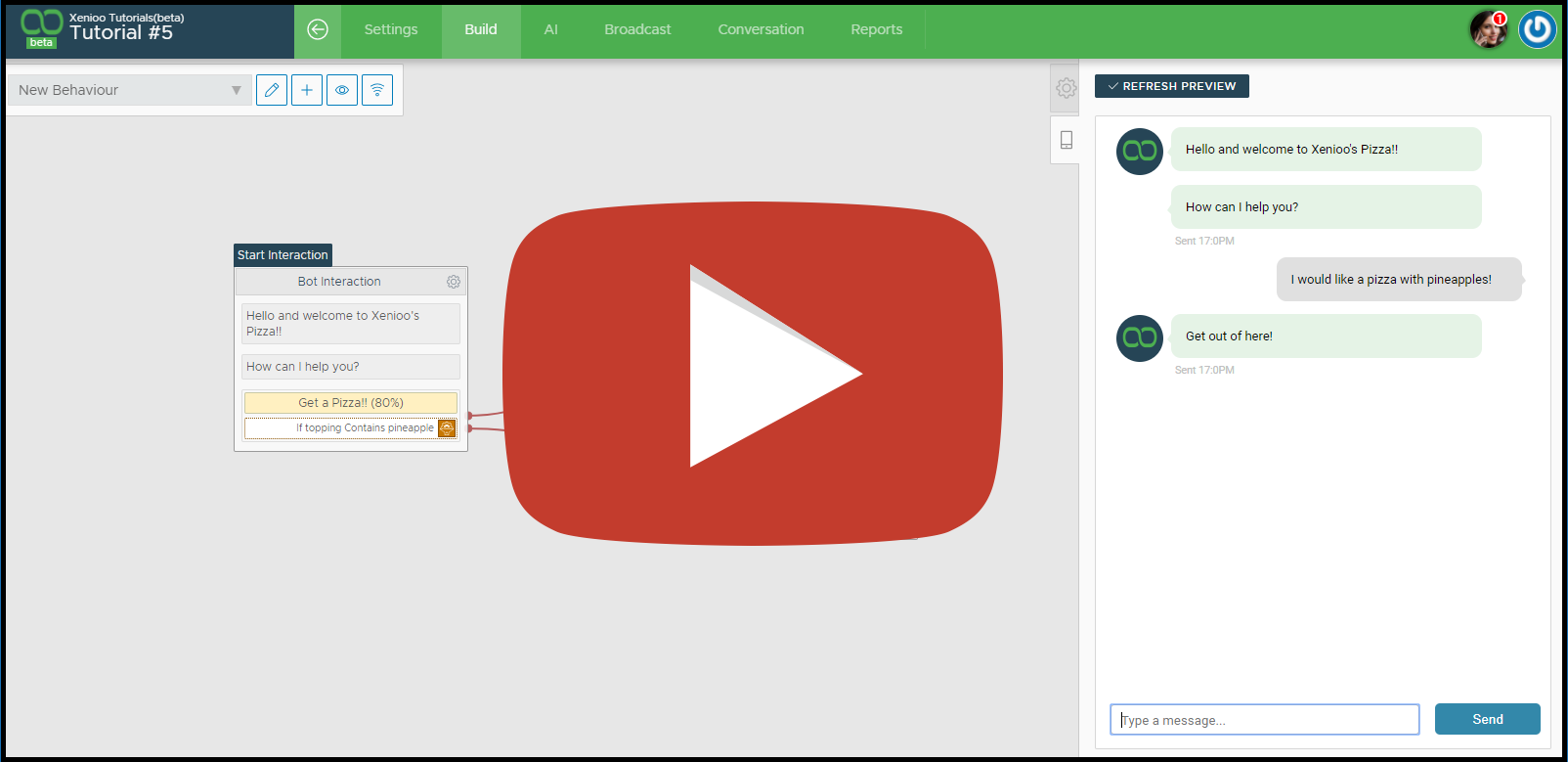Open the Reports tab
This screenshot has width=1568, height=762.
click(877, 29)
